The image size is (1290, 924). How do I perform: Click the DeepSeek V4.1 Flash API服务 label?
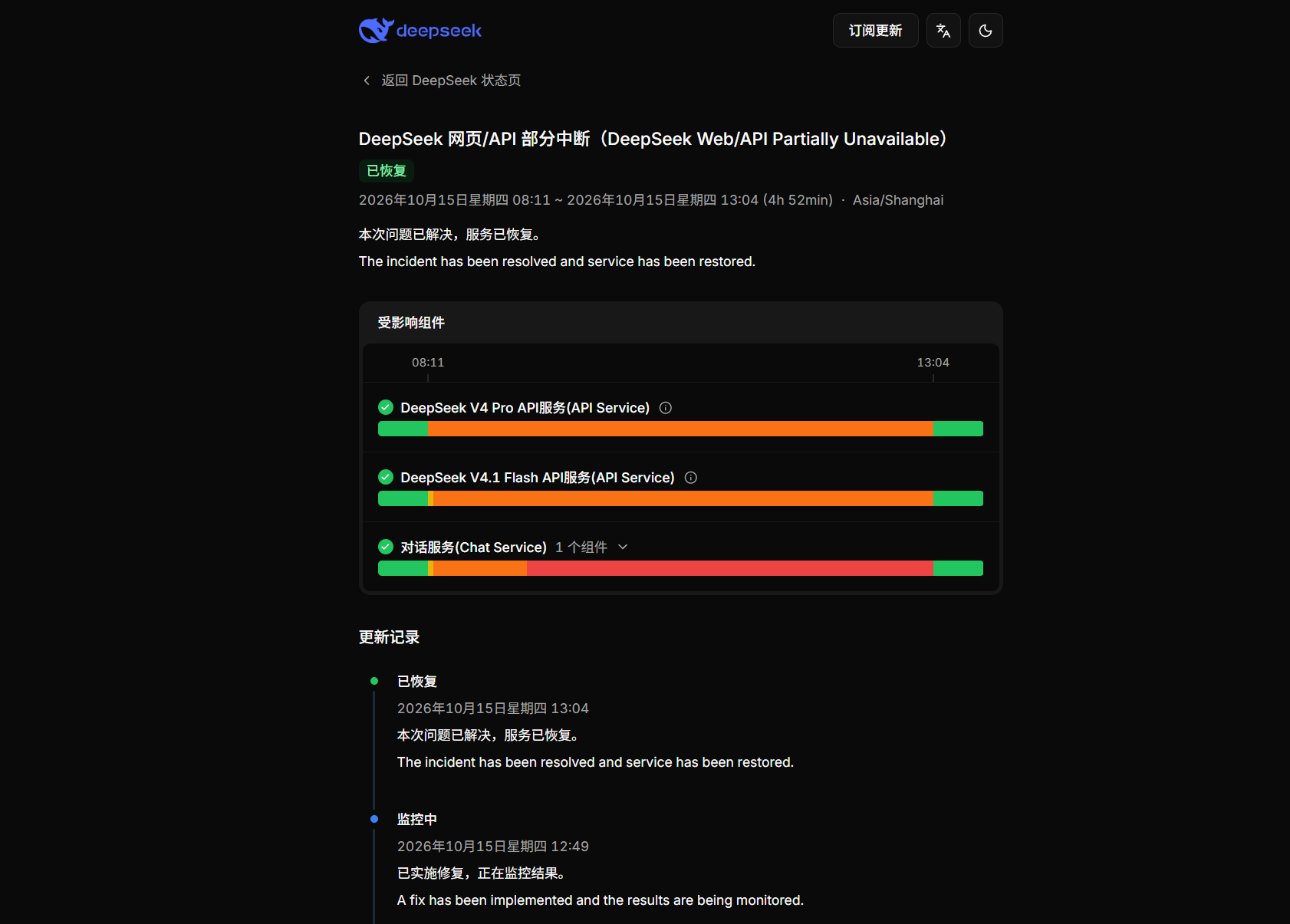(538, 478)
